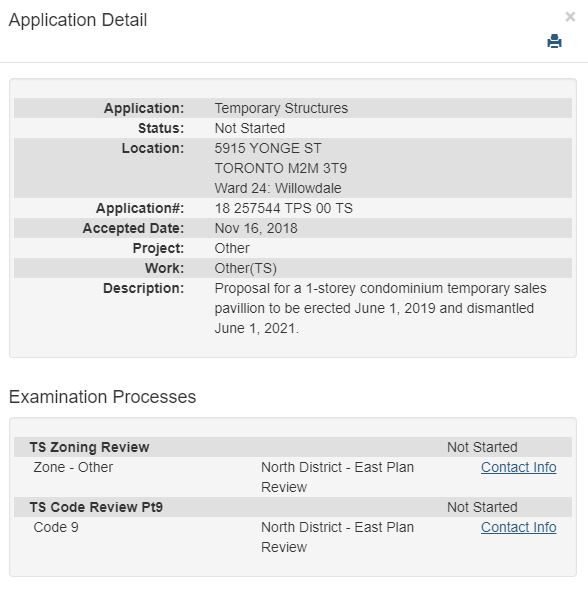This screenshot has height=602, width=588.
Task: Click Not Started status beside TS Zoning Review
Action: (x=482, y=447)
